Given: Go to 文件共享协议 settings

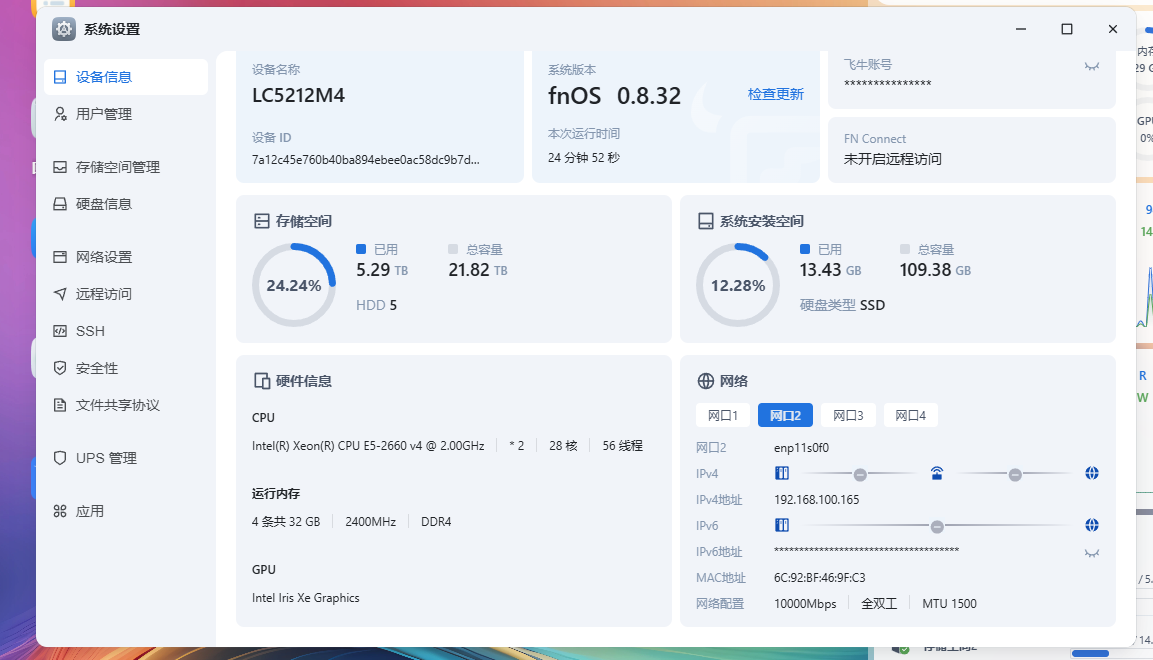Looking at the screenshot, I should pyautogui.click(x=118, y=405).
